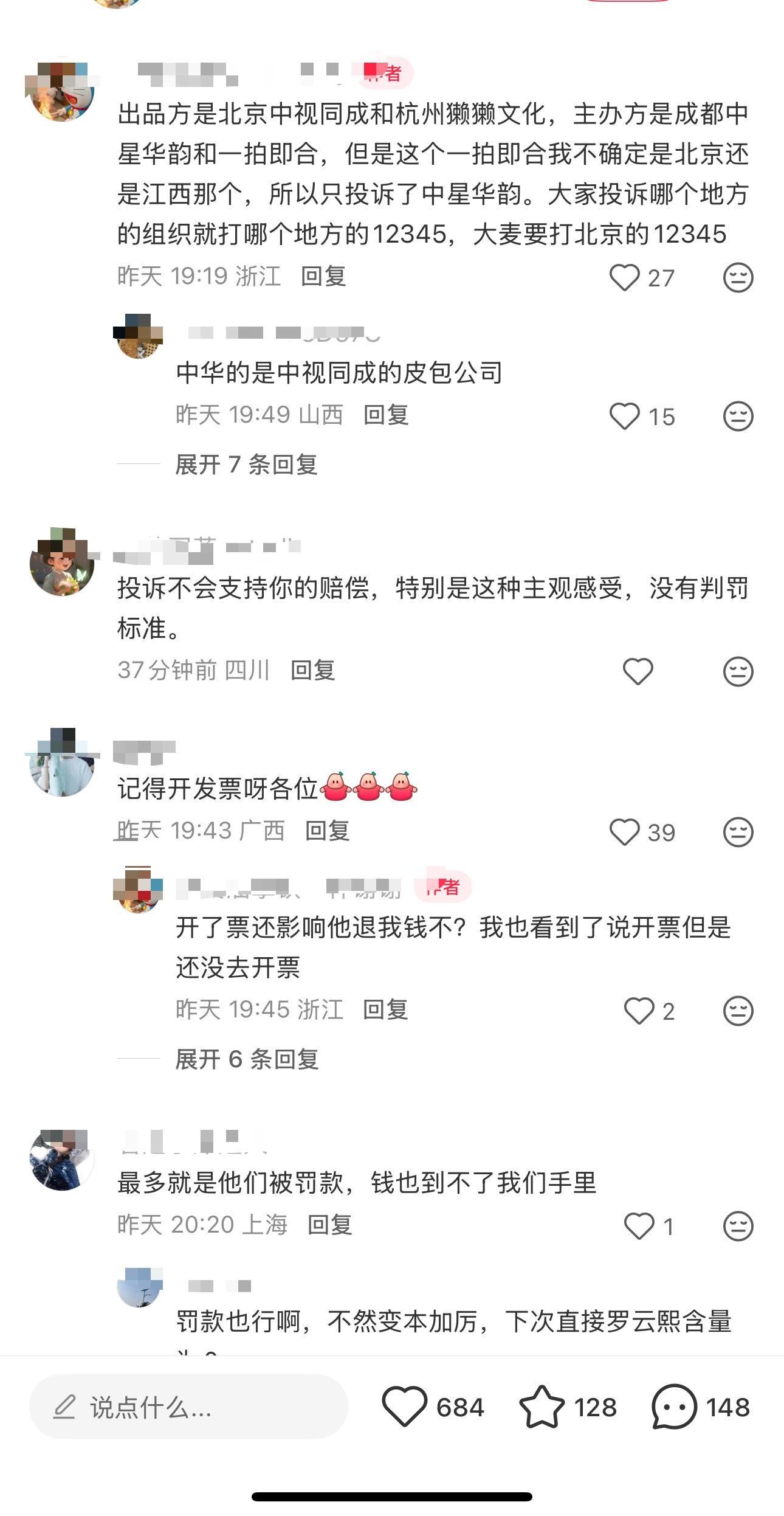Reply to the 37分钟前 四川 comment
Screen dimensions: 784x1516
pyautogui.click(x=313, y=671)
